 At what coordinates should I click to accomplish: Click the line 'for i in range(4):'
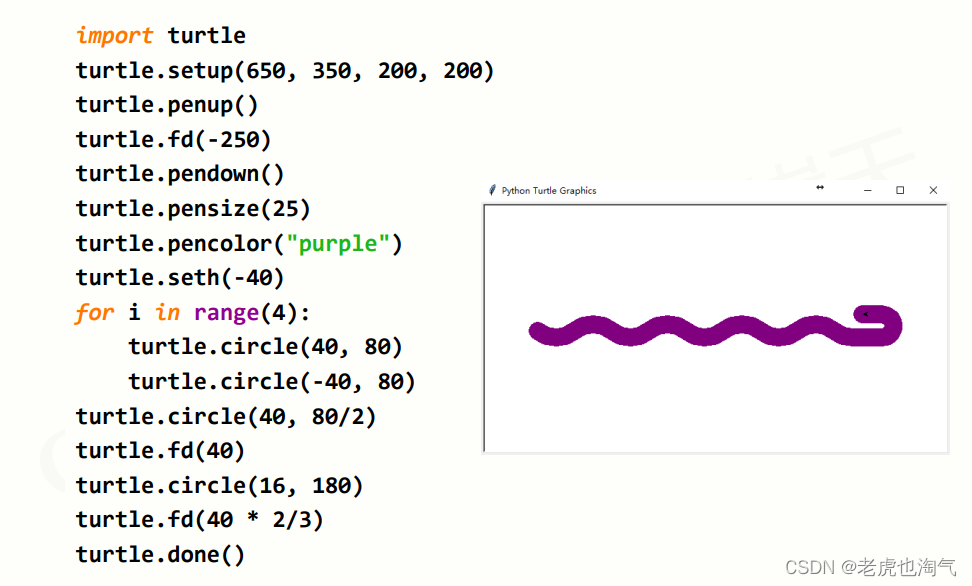coord(193,313)
